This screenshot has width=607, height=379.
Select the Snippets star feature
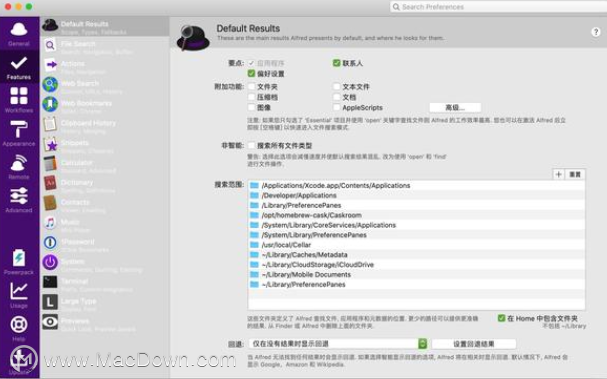click(x=105, y=145)
